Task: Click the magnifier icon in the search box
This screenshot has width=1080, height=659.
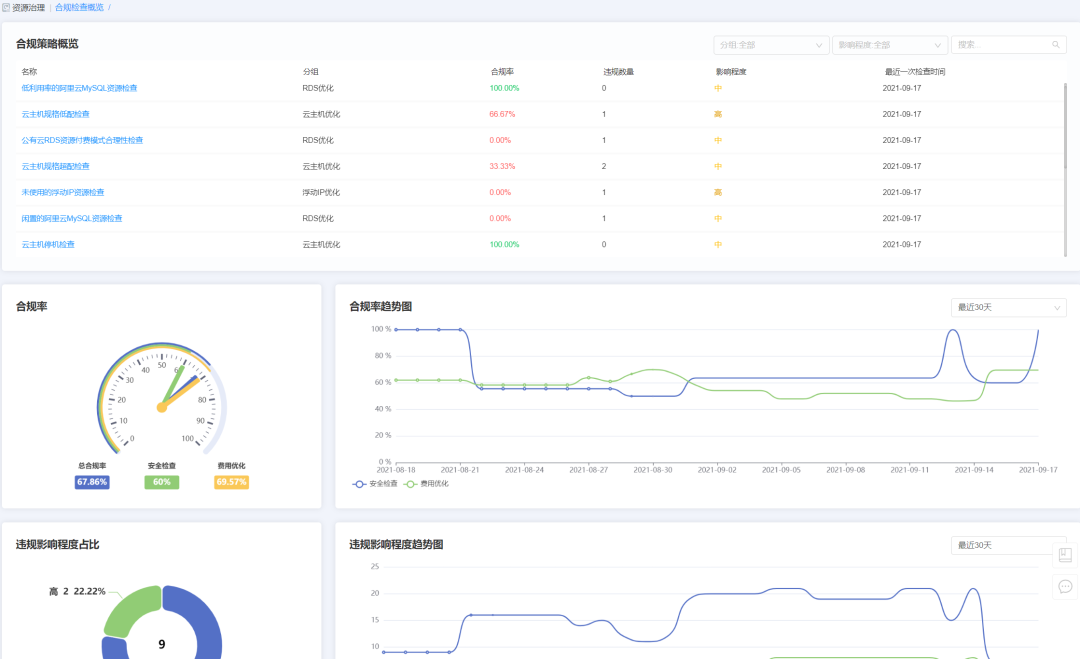Action: 1055,45
